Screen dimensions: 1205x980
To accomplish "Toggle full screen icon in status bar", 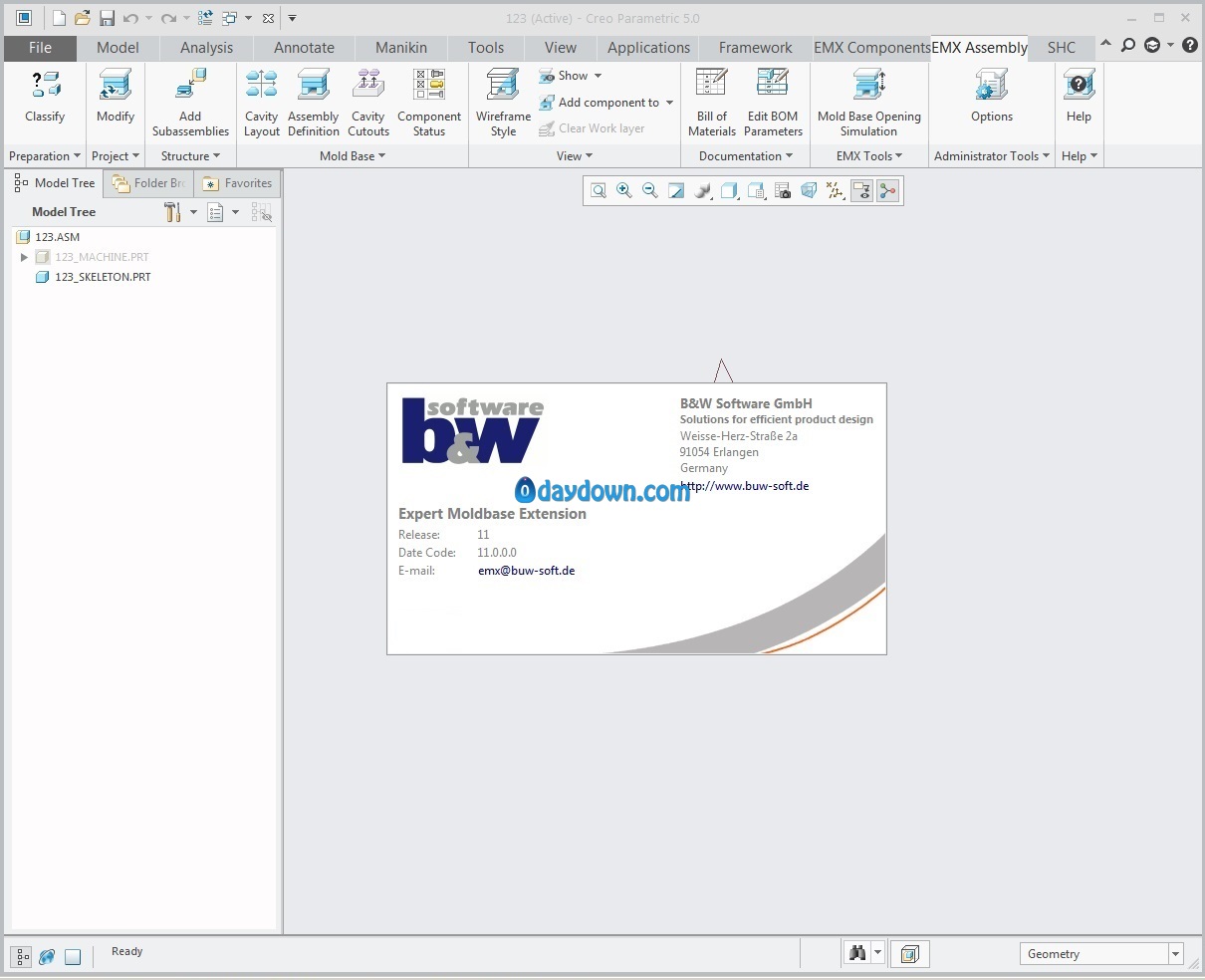I will tap(73, 956).
